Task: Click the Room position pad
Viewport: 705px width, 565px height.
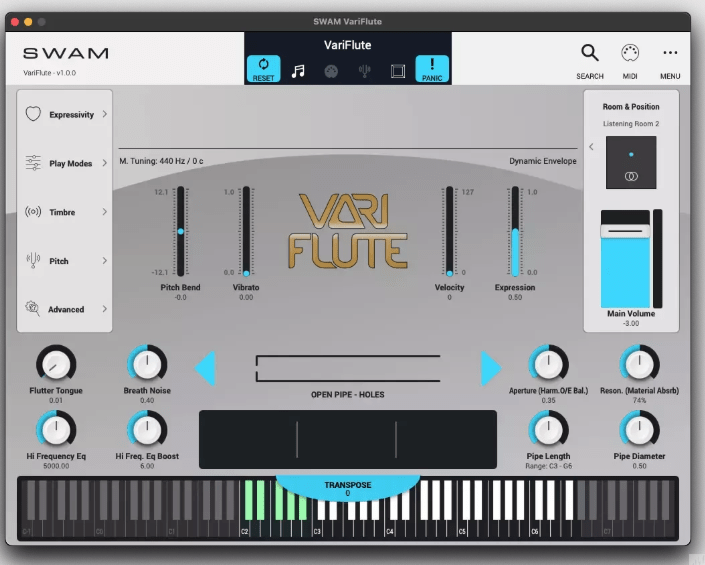Action: (631, 162)
